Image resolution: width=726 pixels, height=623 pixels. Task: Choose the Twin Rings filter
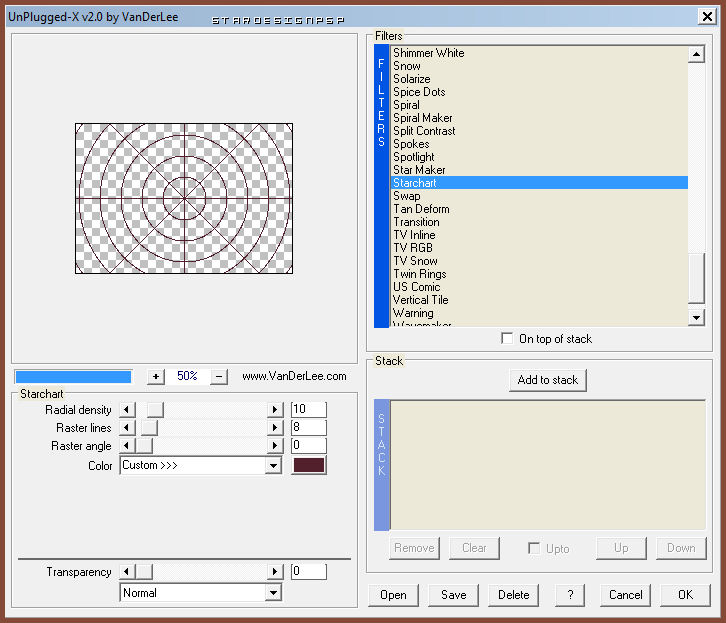pos(419,274)
